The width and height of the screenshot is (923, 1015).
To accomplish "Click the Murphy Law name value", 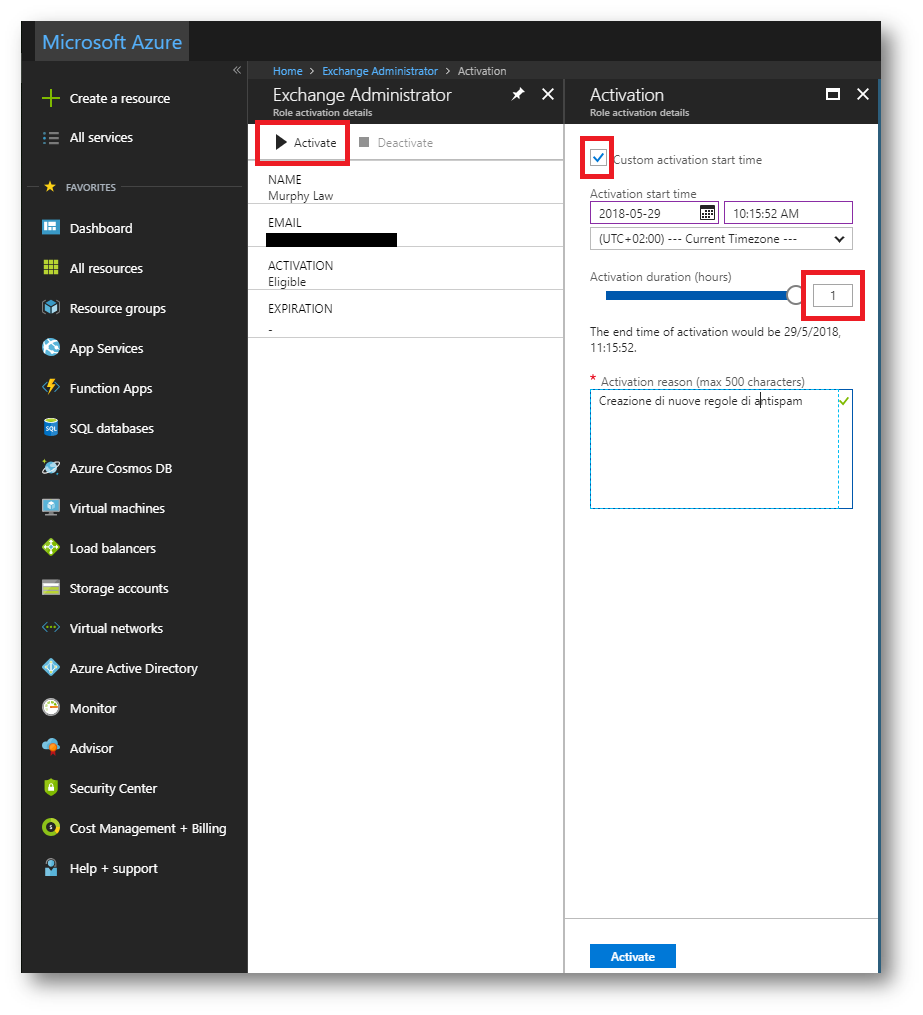I will [300, 195].
